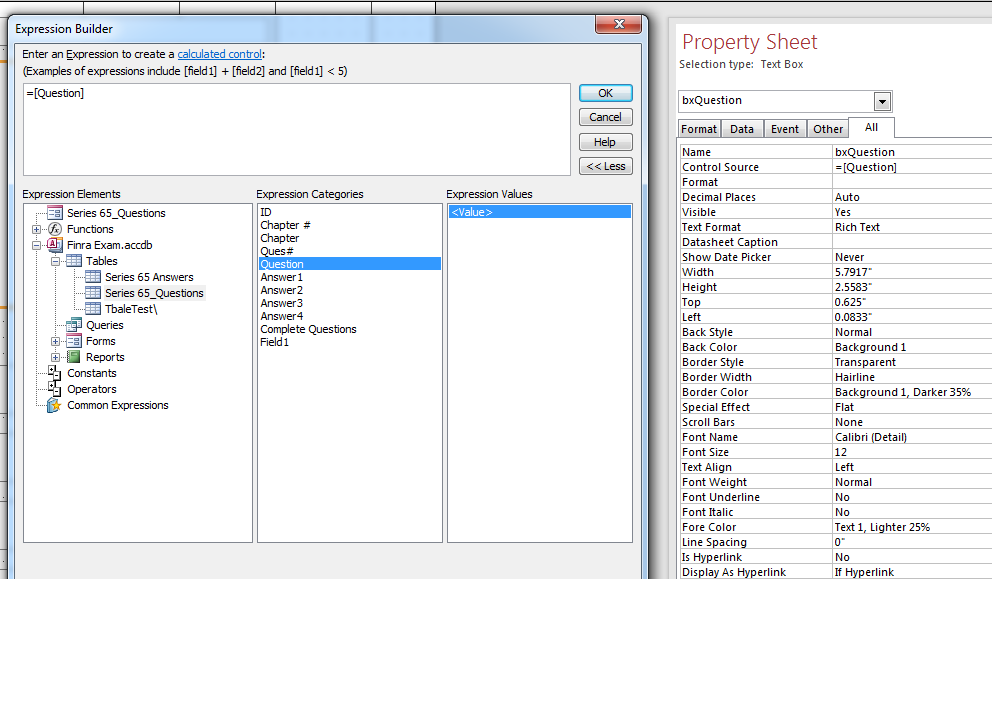This screenshot has height=716, width=992.
Task: Click the Display As Hyperlink value
Action: point(912,572)
